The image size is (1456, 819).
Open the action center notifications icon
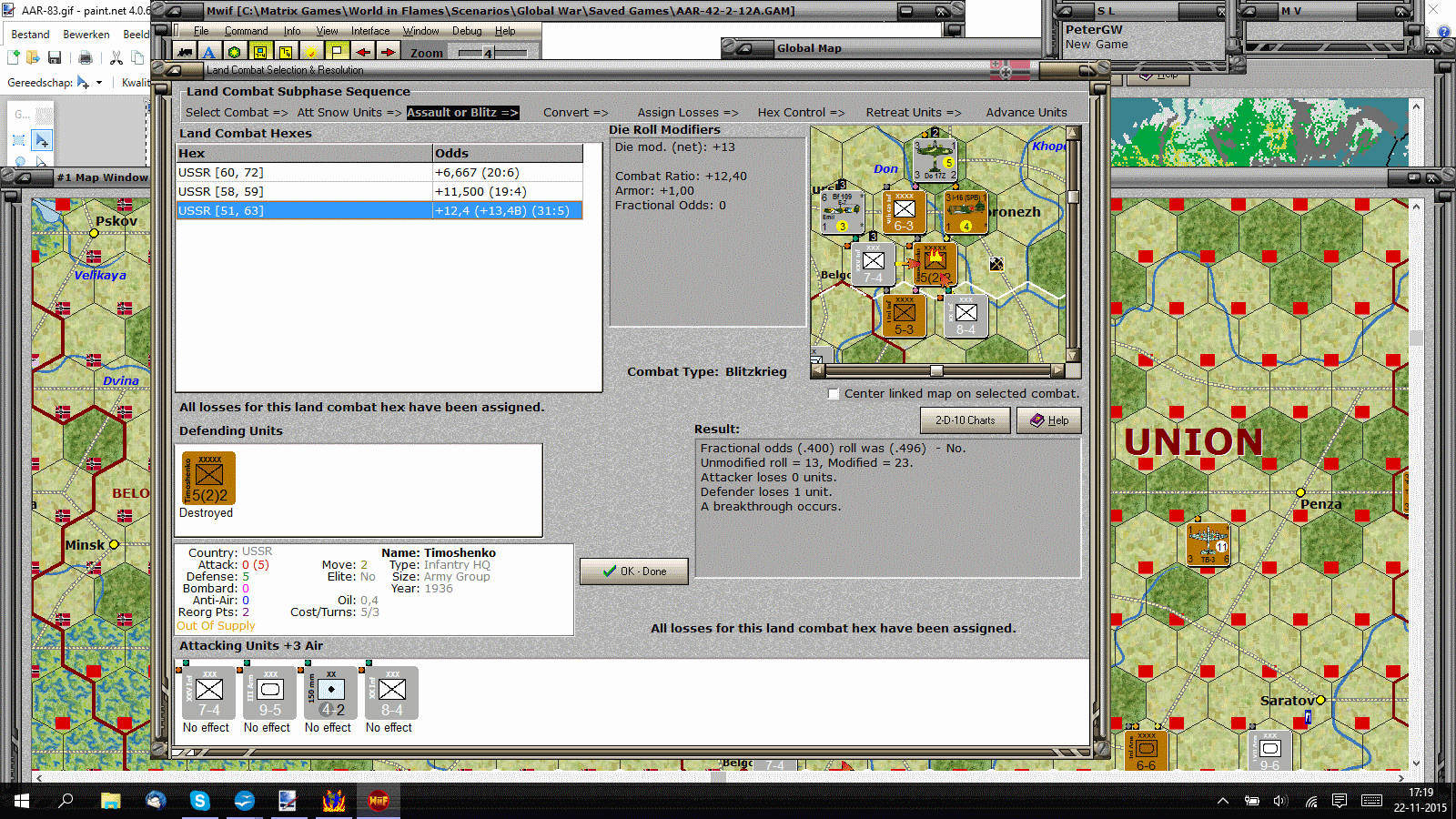click(1340, 801)
